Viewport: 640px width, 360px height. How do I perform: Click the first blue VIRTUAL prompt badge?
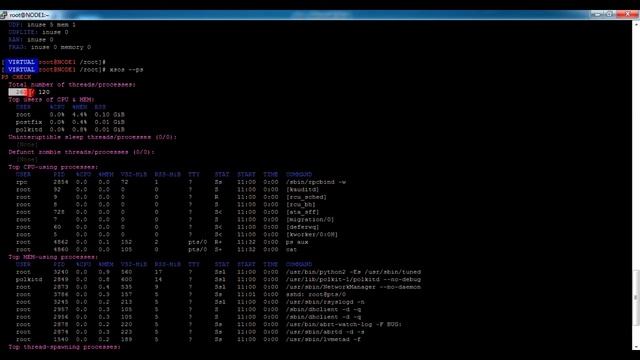click(21, 62)
